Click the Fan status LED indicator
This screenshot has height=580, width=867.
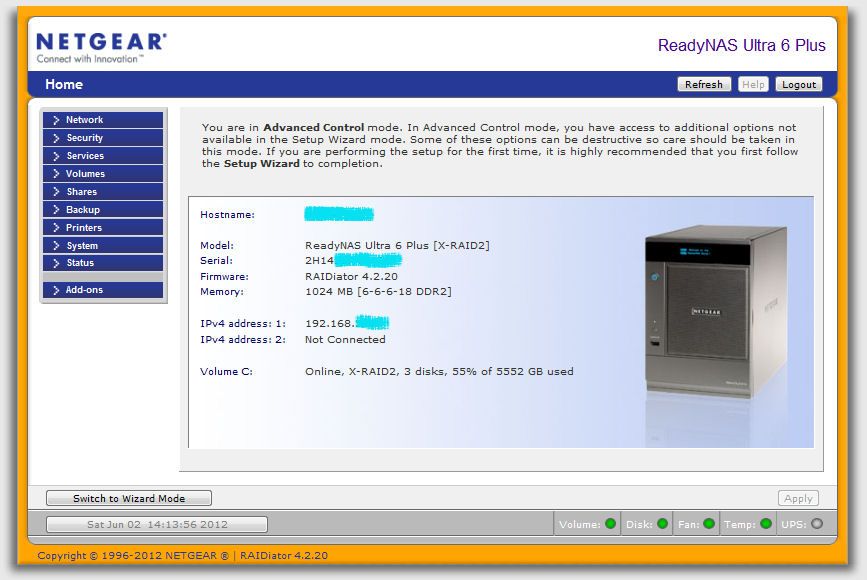(709, 524)
